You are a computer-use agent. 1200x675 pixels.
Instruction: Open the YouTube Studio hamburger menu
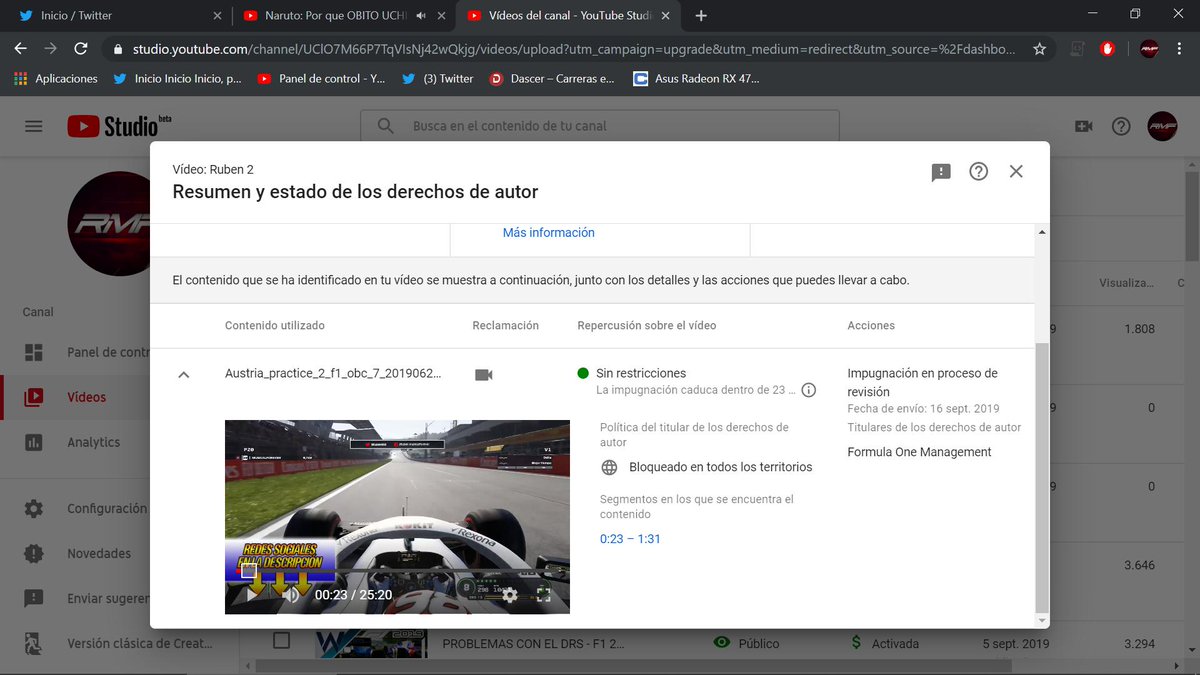pos(34,126)
